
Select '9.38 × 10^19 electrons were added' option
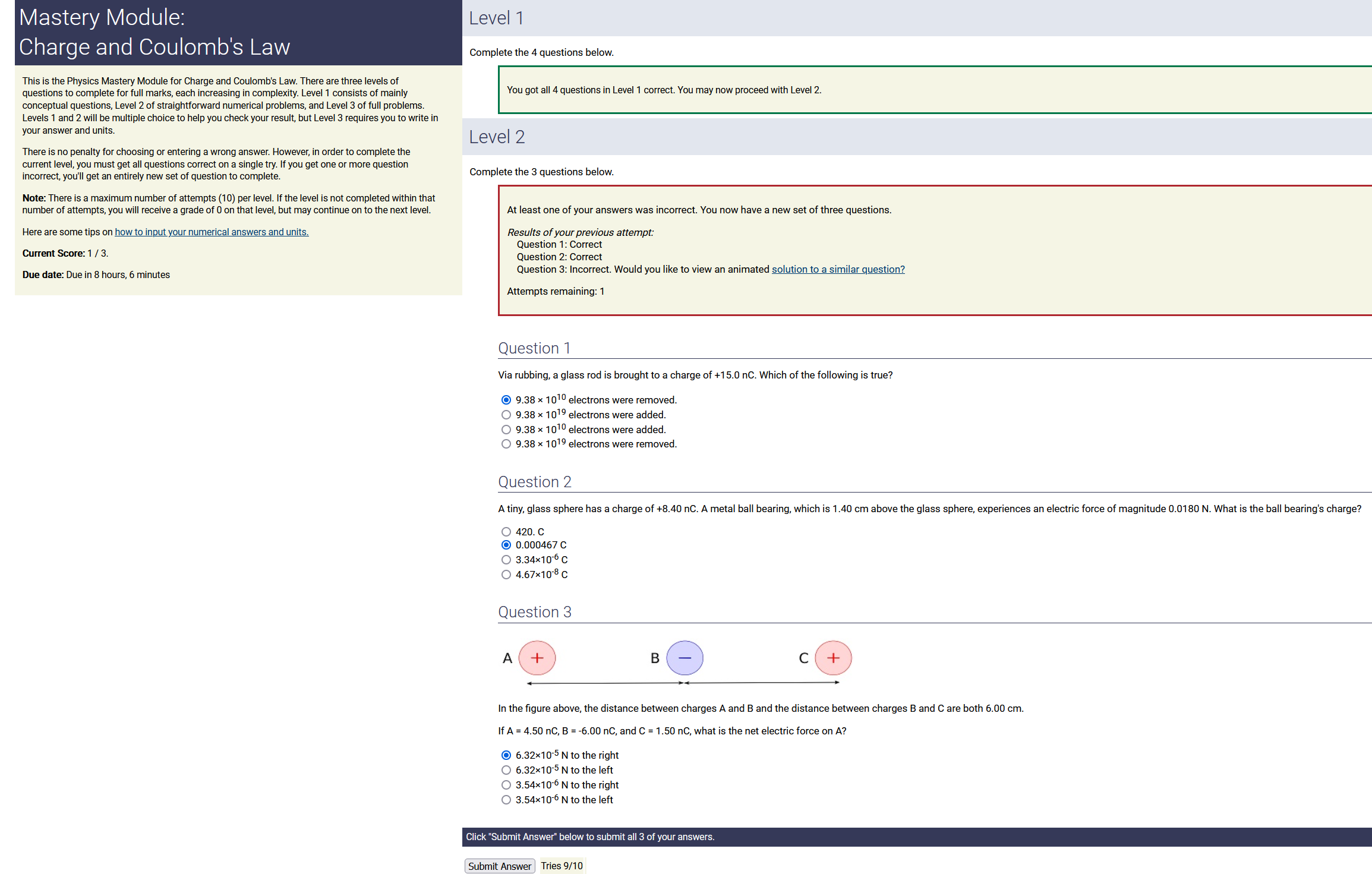[x=506, y=415]
